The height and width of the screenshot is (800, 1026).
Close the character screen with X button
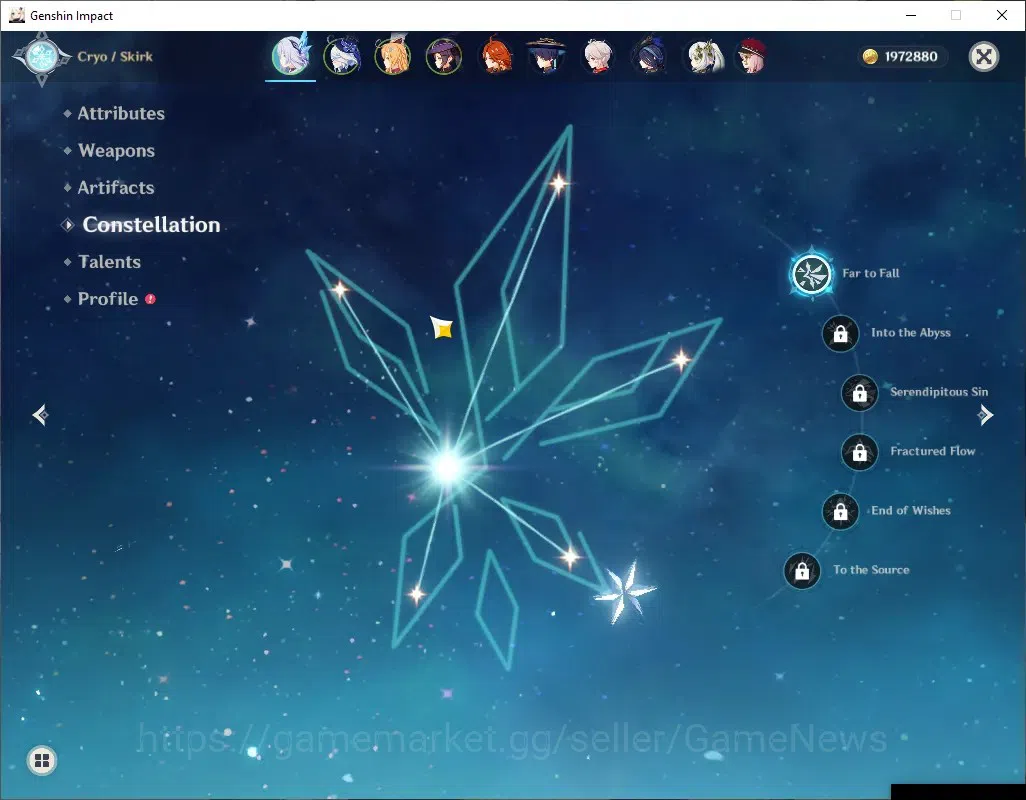click(x=983, y=57)
